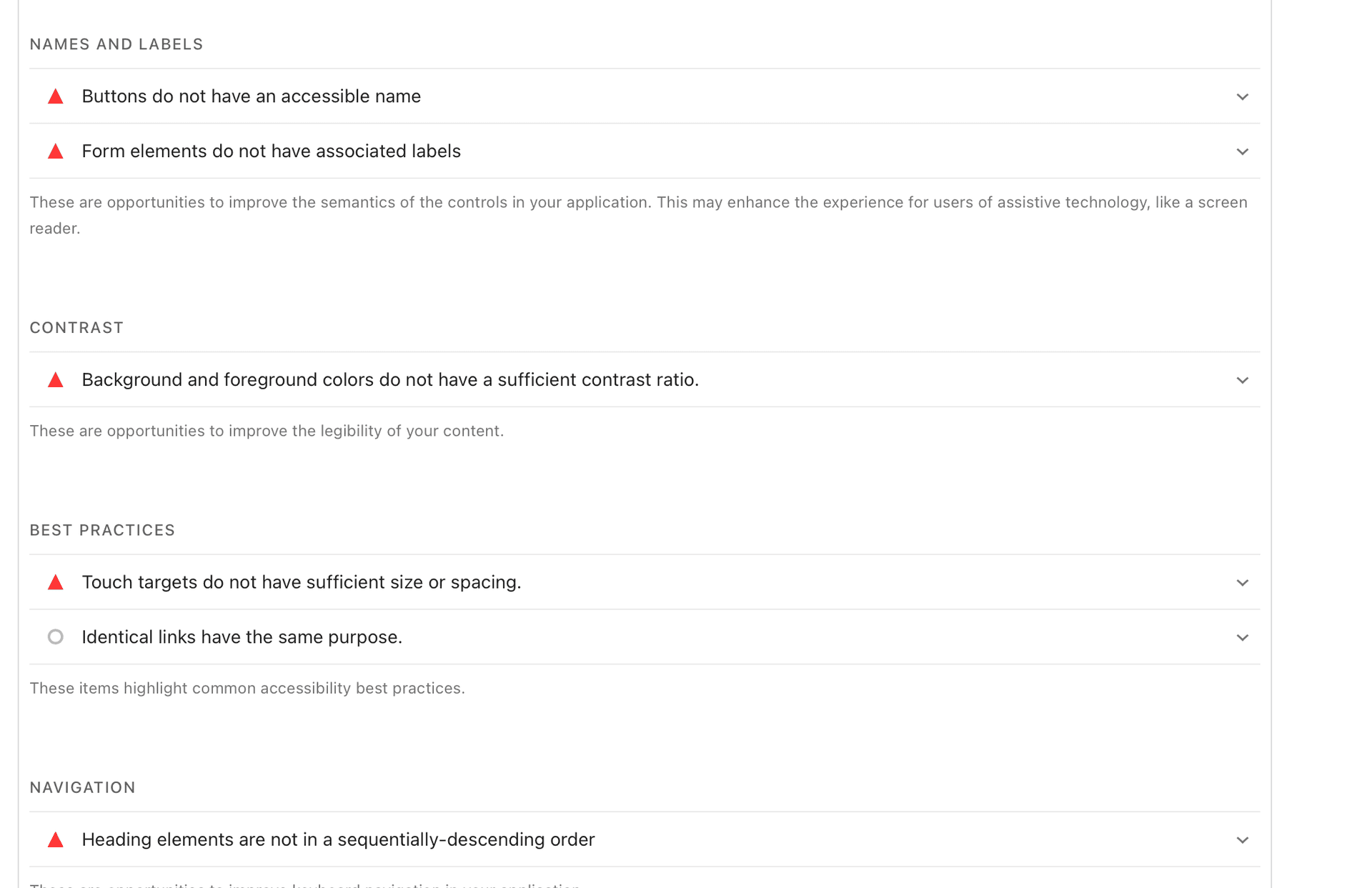The width and height of the screenshot is (1372, 888).
Task: Click the "Background and foreground colors" audit title
Action: 390,380
